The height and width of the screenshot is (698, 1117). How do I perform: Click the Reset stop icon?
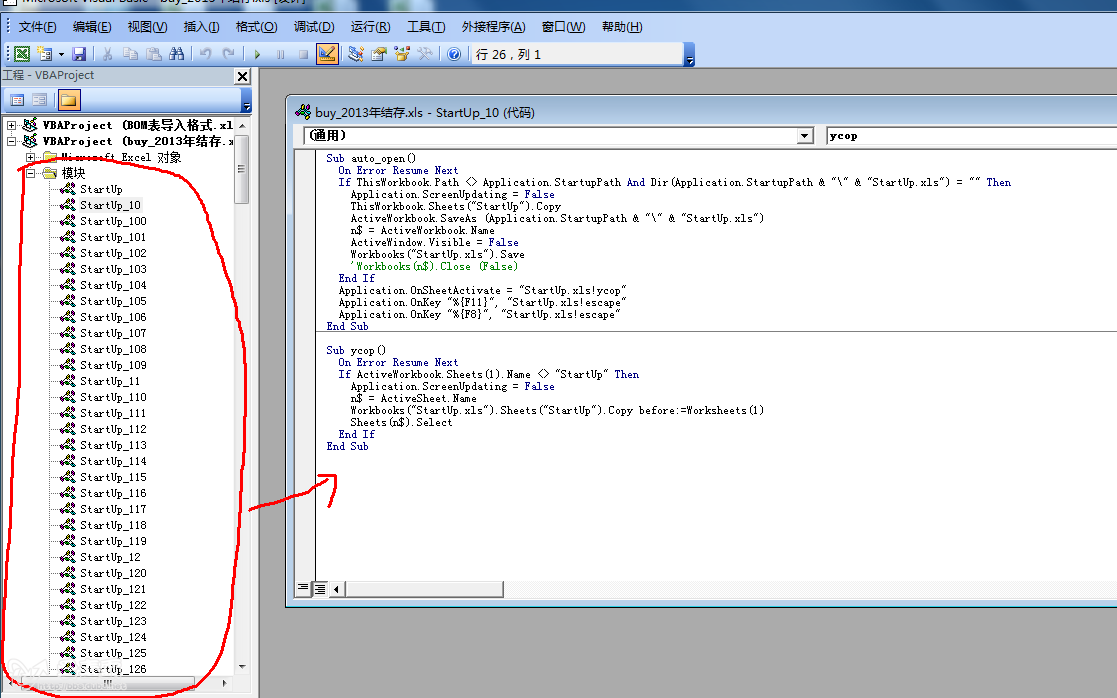[303, 54]
